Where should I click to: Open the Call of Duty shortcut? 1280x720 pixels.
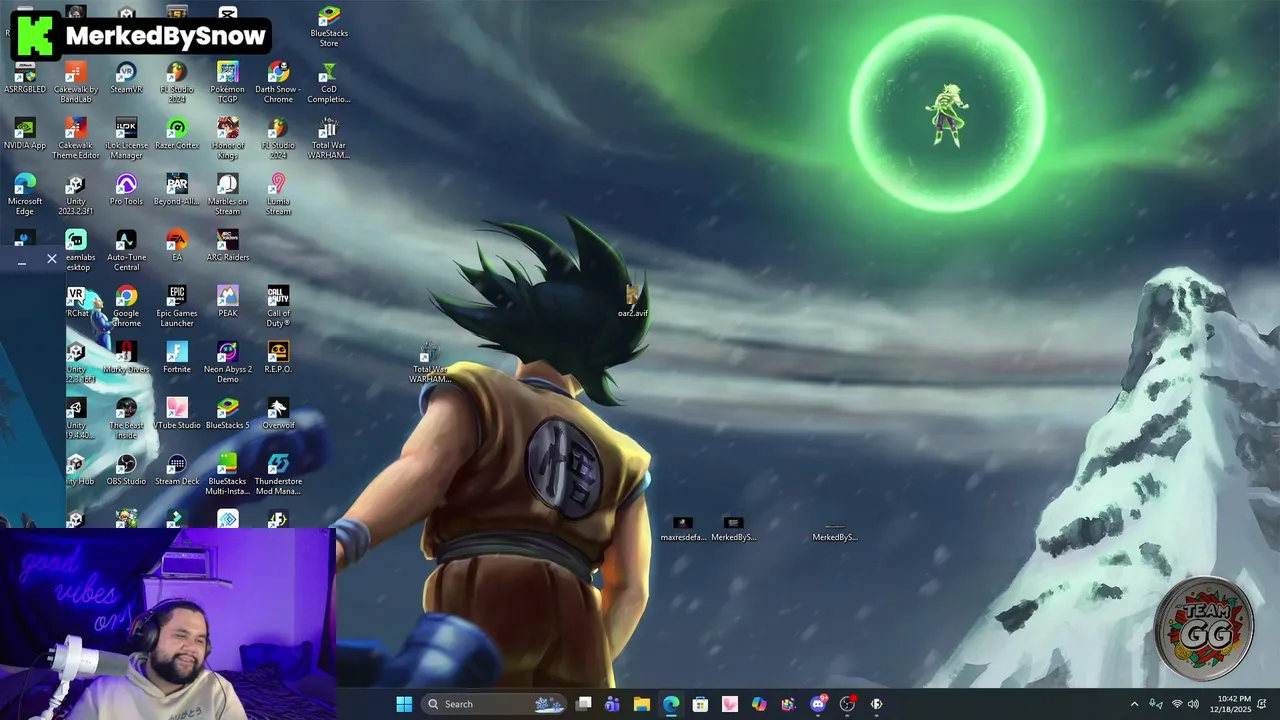(278, 307)
